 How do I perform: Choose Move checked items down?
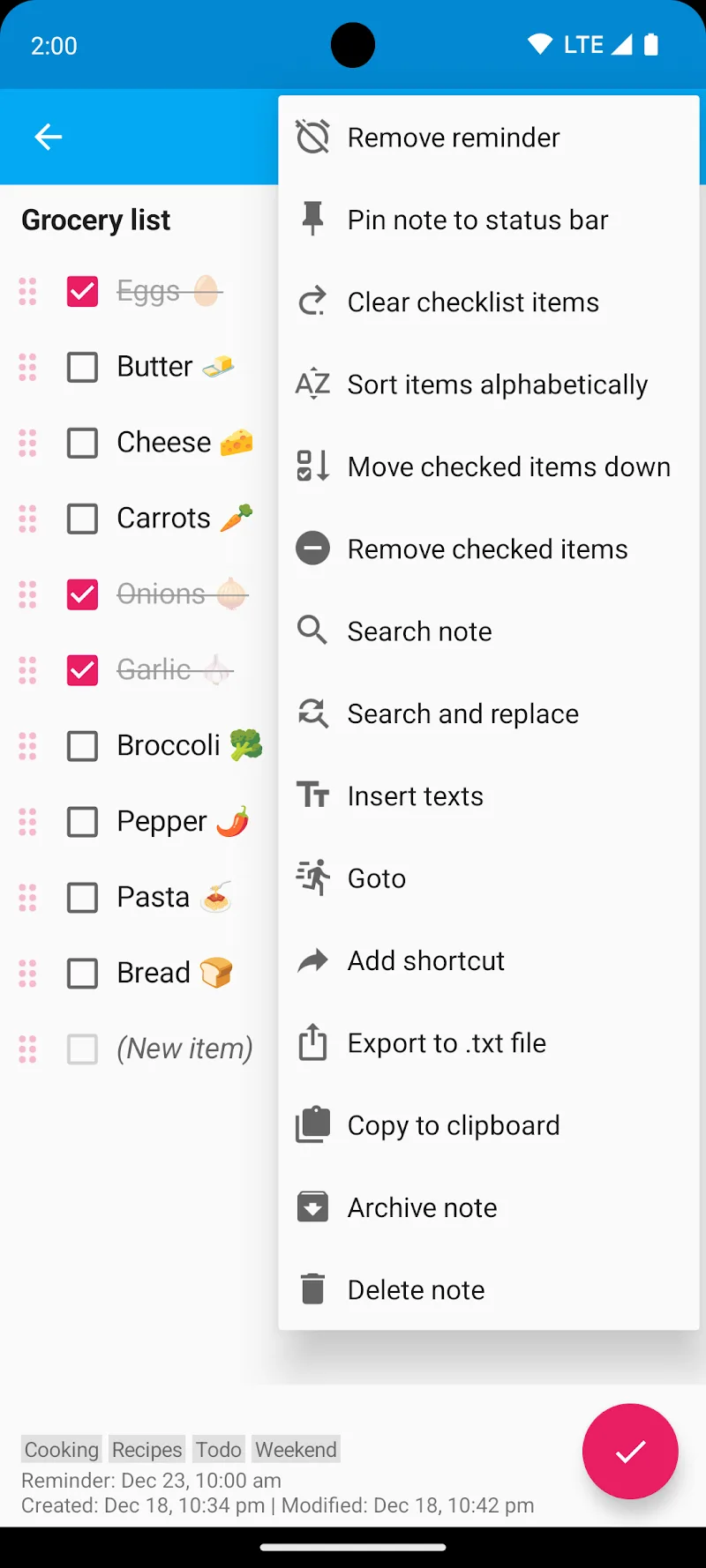point(507,466)
